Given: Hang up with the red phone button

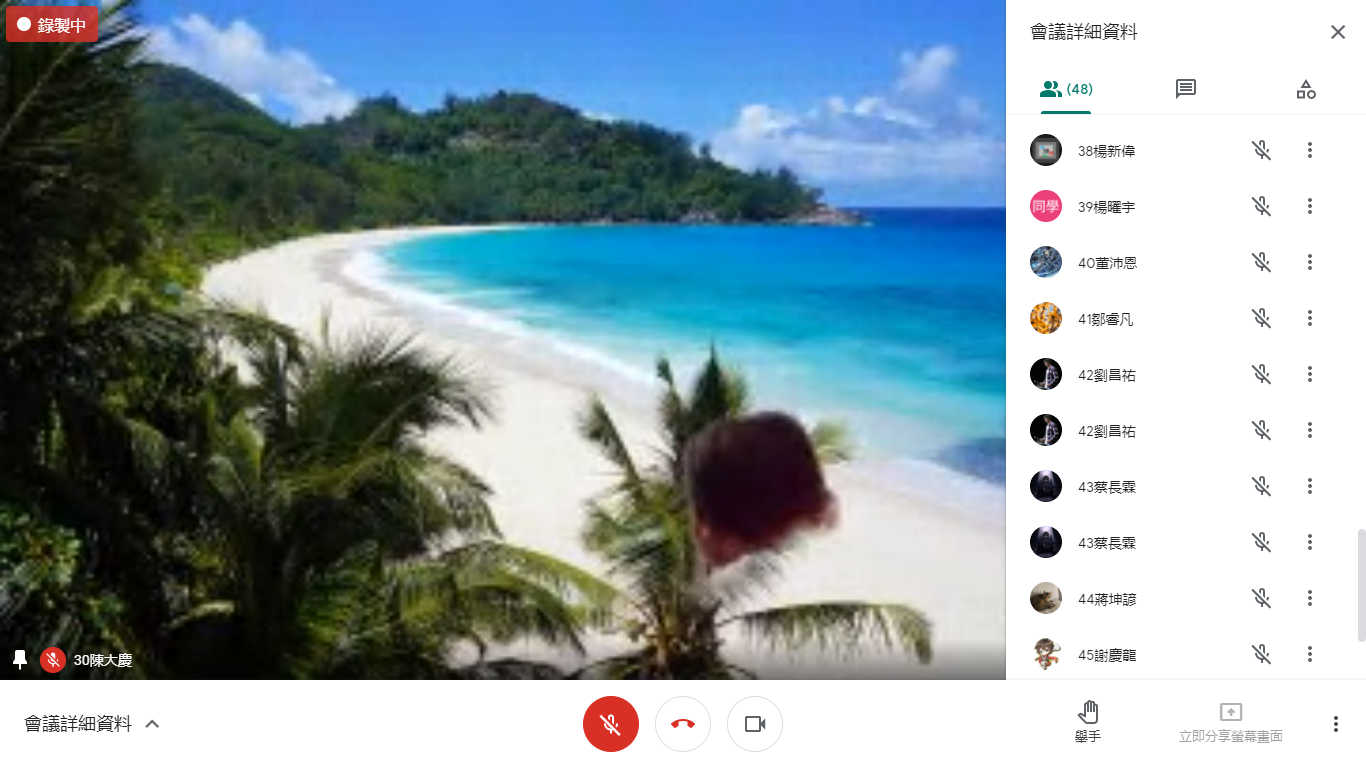Looking at the screenshot, I should pyautogui.click(x=683, y=724).
